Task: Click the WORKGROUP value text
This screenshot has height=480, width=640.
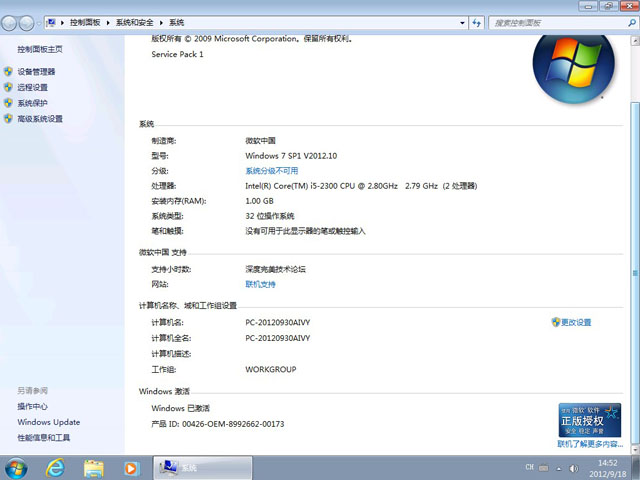Action: click(x=271, y=369)
